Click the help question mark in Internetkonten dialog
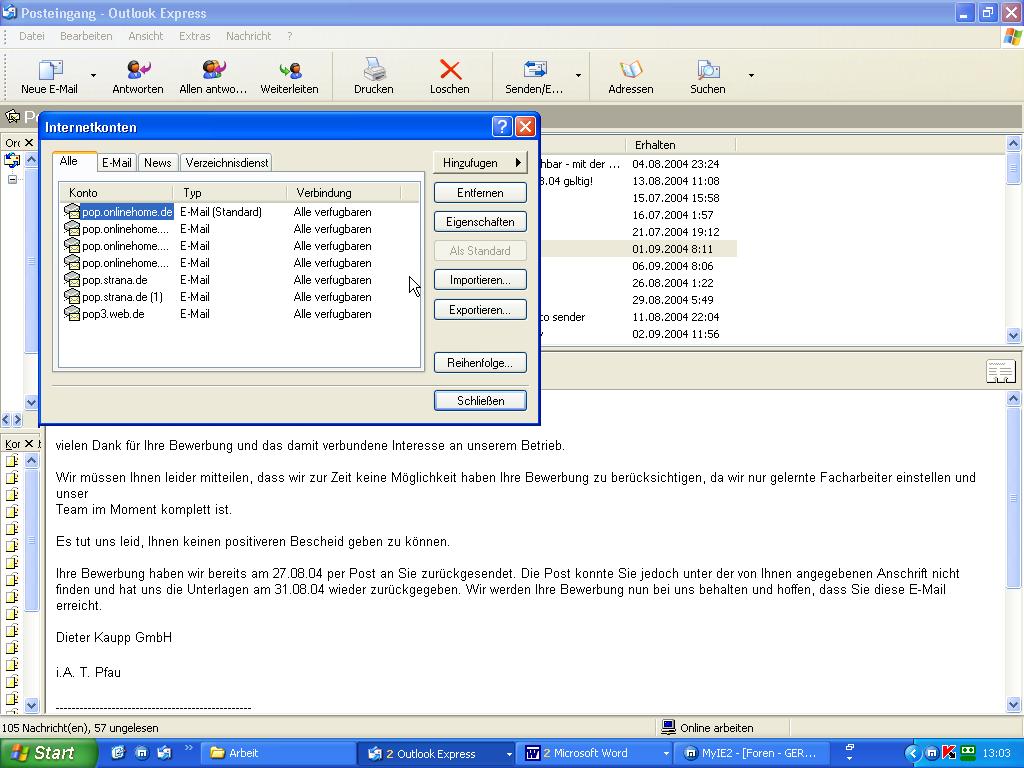Image resolution: width=1024 pixels, height=768 pixels. pyautogui.click(x=502, y=127)
